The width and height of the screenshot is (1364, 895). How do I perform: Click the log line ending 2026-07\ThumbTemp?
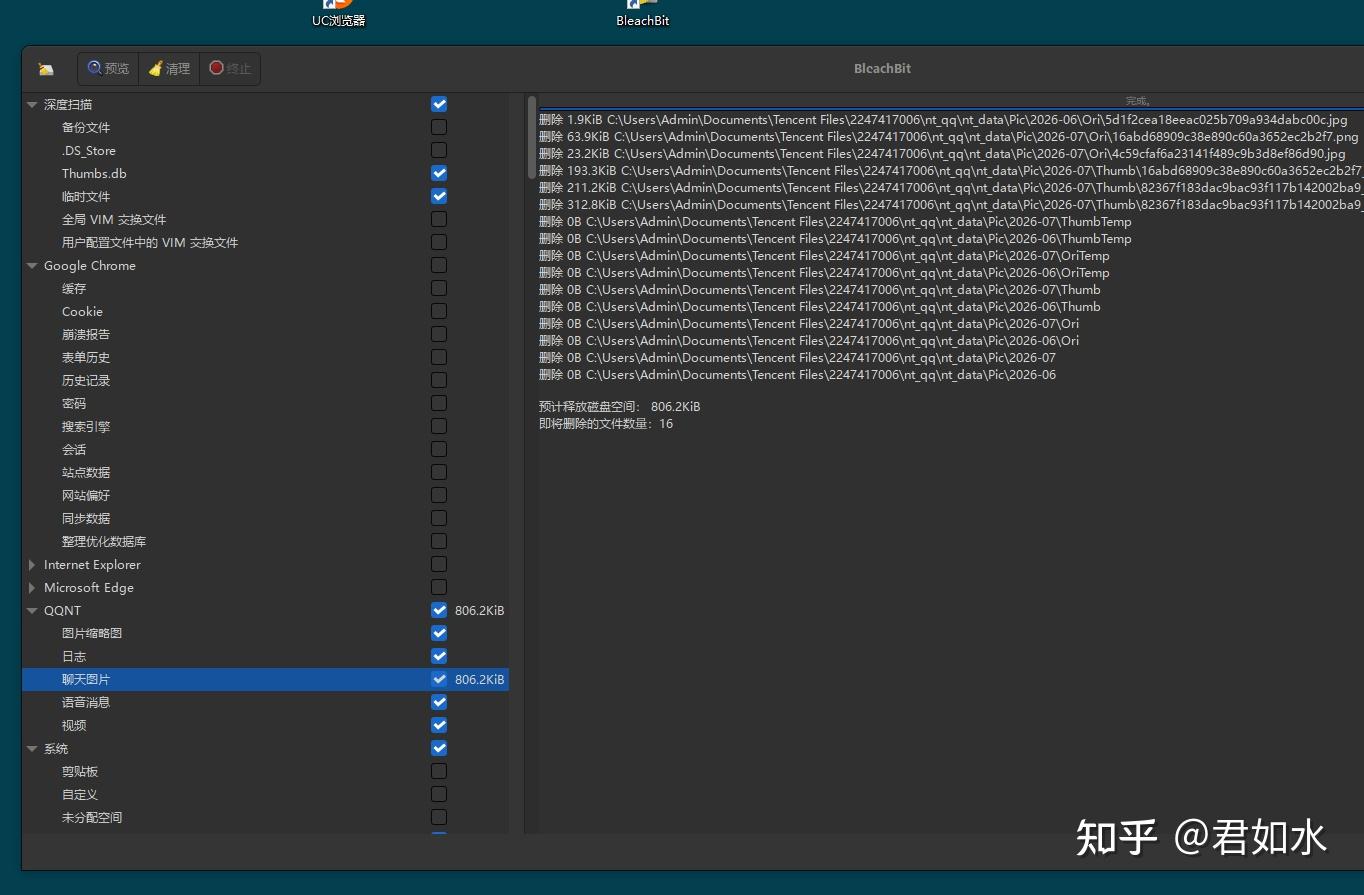point(835,222)
